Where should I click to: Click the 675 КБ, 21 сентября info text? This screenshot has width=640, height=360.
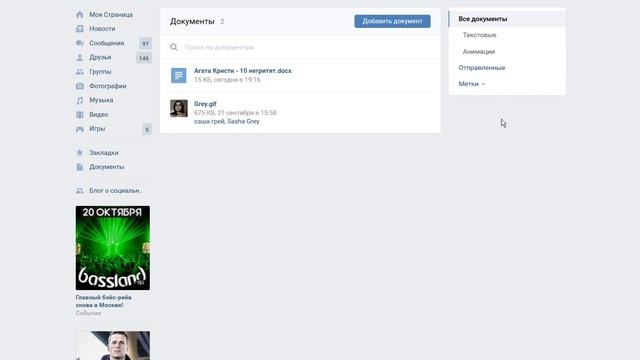(235, 113)
